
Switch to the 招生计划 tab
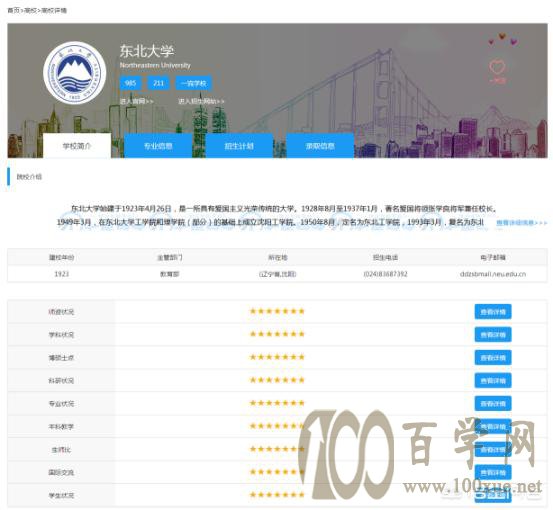[239, 146]
